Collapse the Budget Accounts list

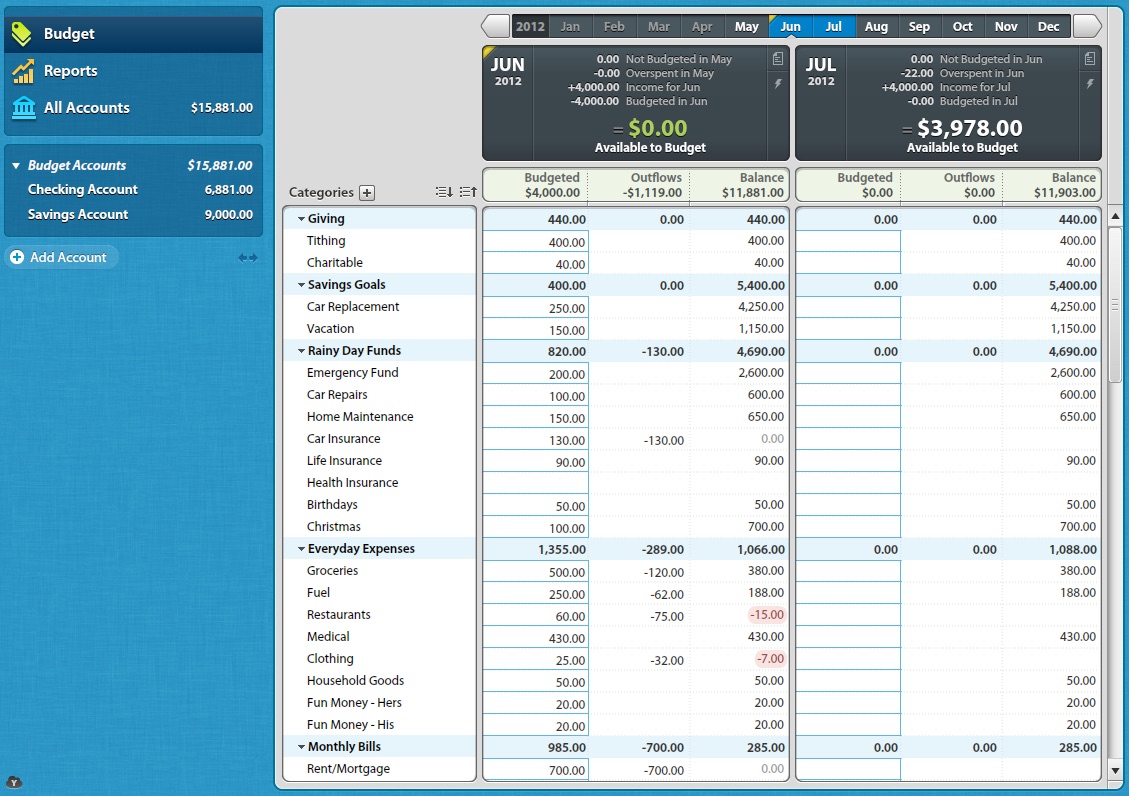16,166
